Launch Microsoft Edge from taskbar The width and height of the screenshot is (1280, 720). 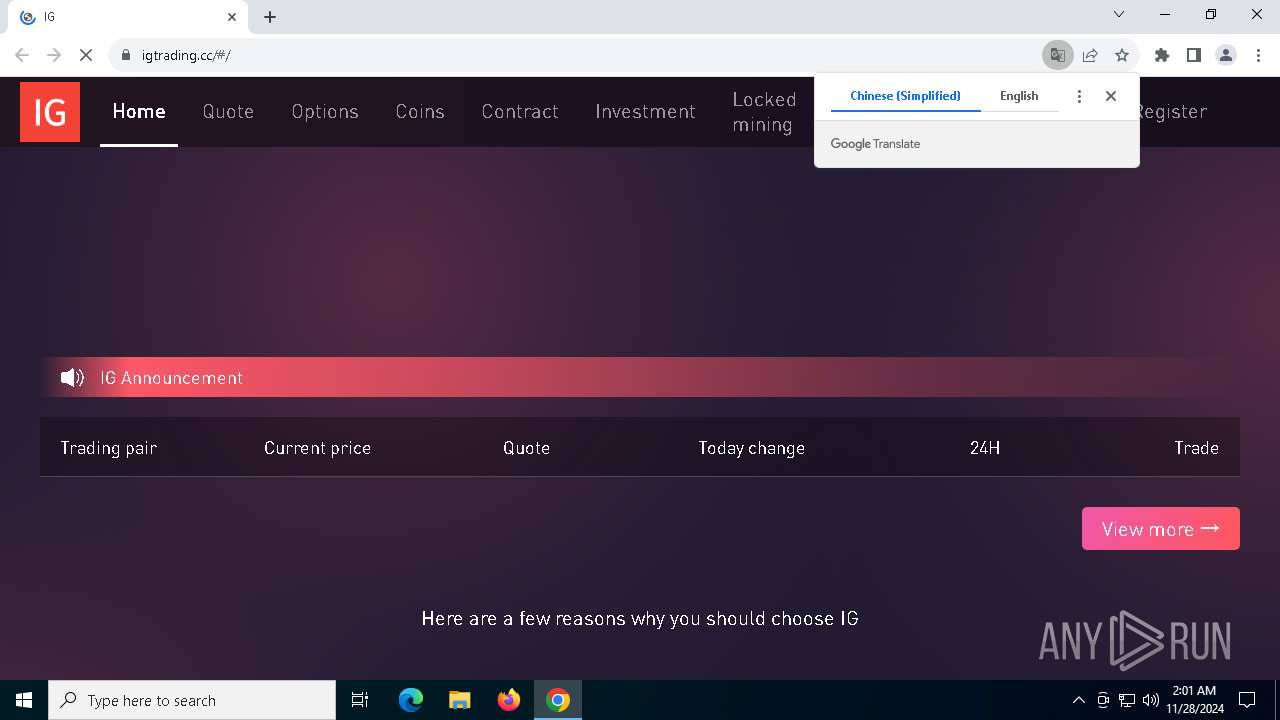(411, 700)
